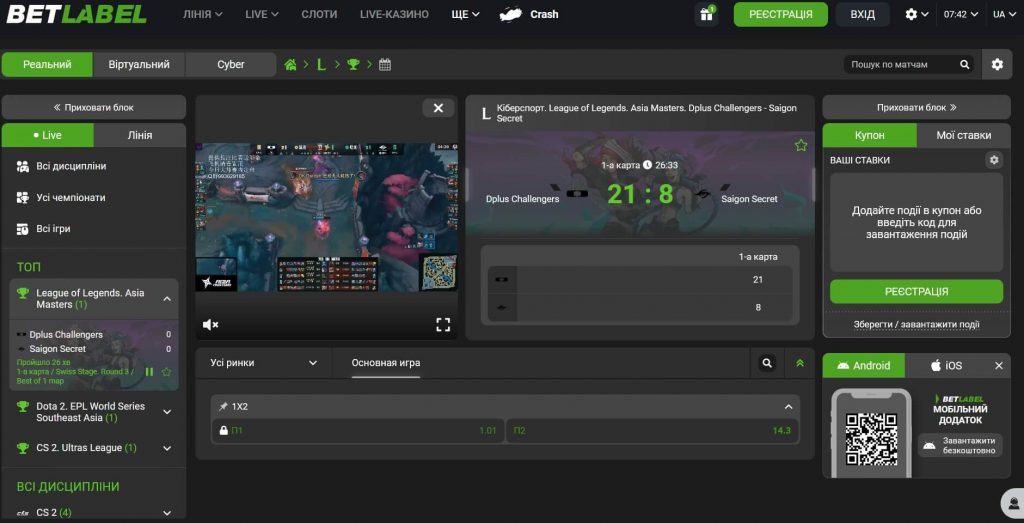The height and width of the screenshot is (523, 1024).
Task: Click Зберегти / завантажити події
Action: click(x=916, y=325)
